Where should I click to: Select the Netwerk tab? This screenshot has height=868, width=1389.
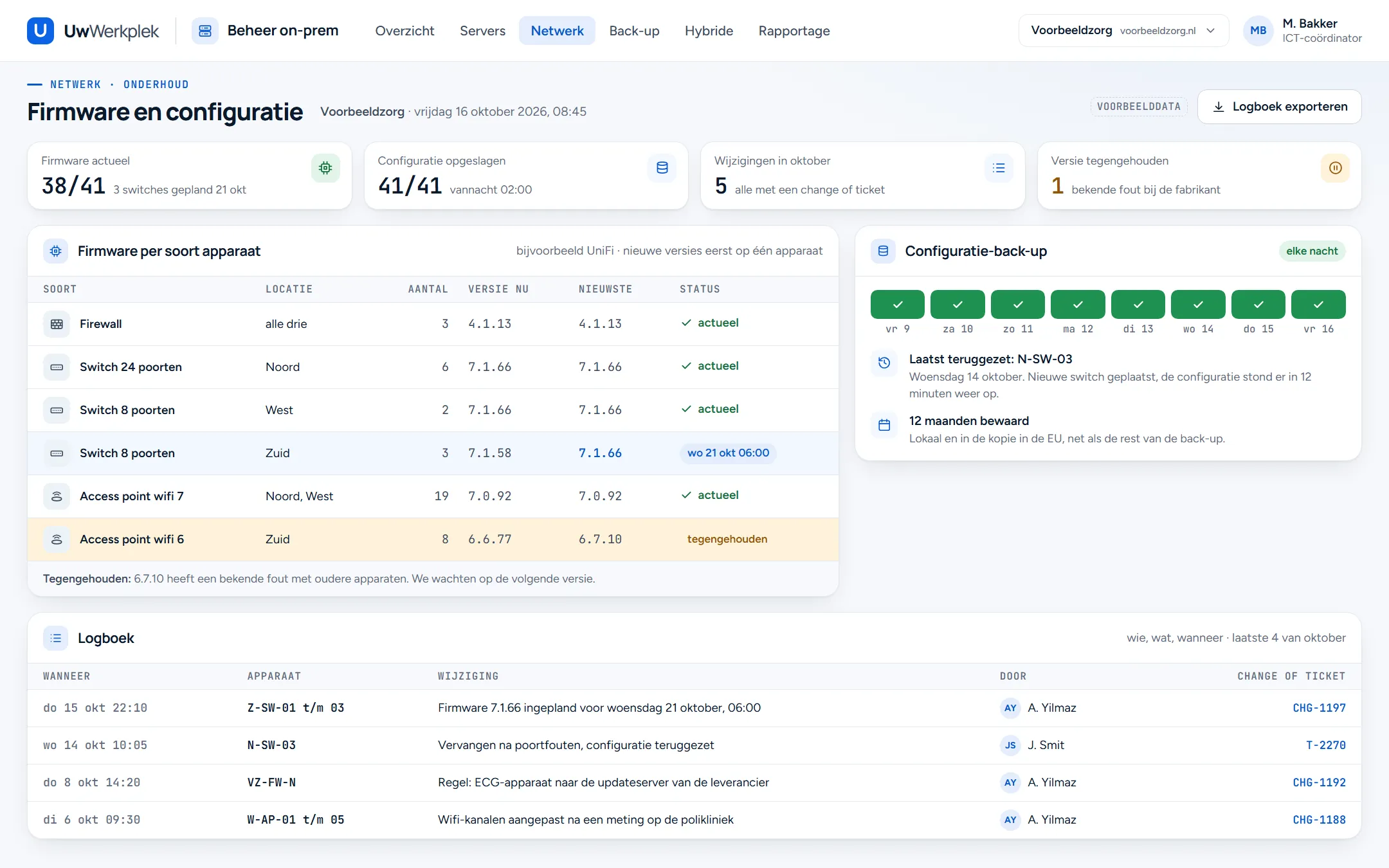(x=557, y=31)
